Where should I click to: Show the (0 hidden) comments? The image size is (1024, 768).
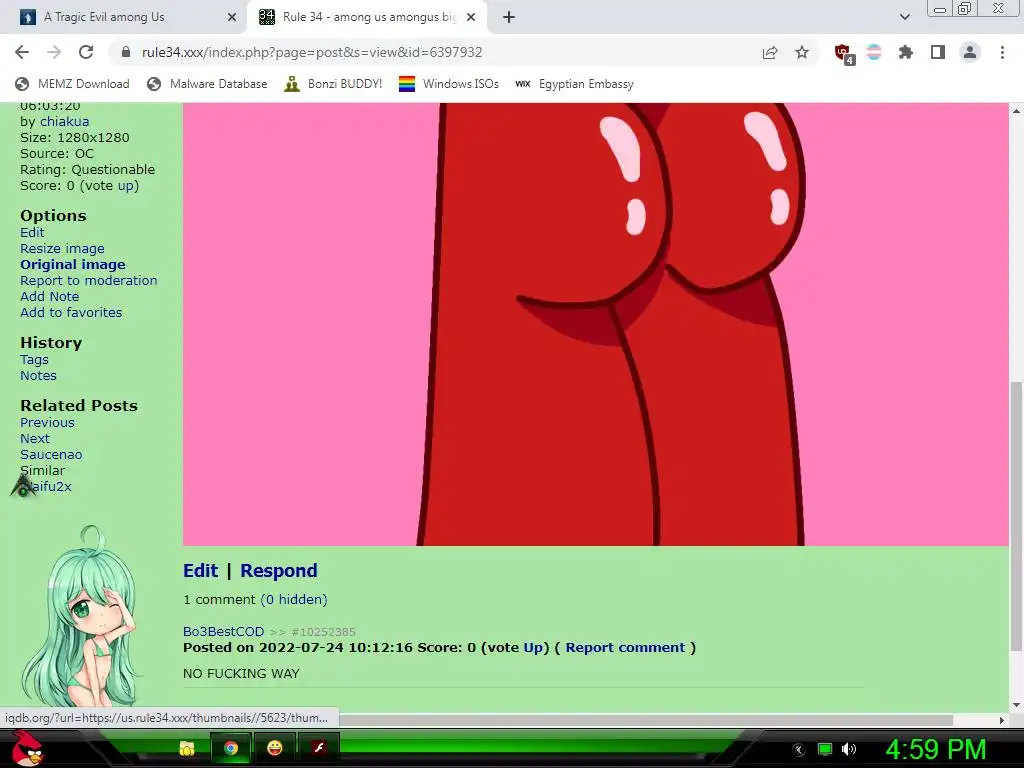point(294,600)
